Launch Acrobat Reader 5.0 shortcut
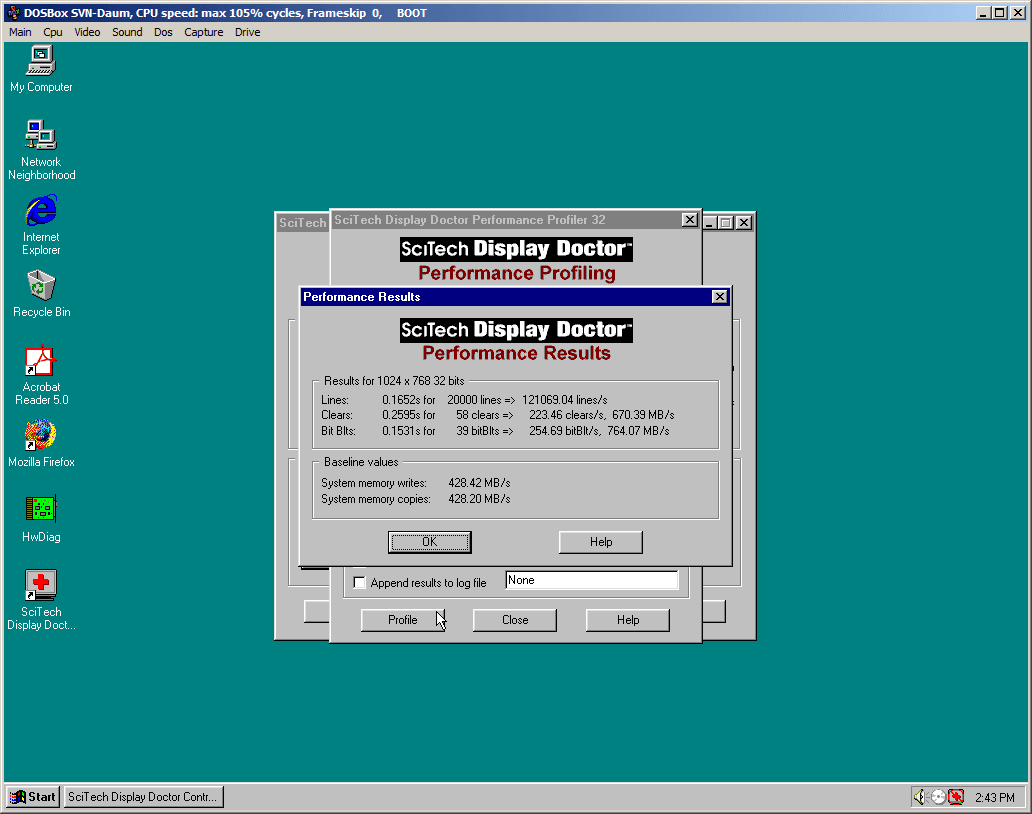1032x814 pixels. click(41, 375)
